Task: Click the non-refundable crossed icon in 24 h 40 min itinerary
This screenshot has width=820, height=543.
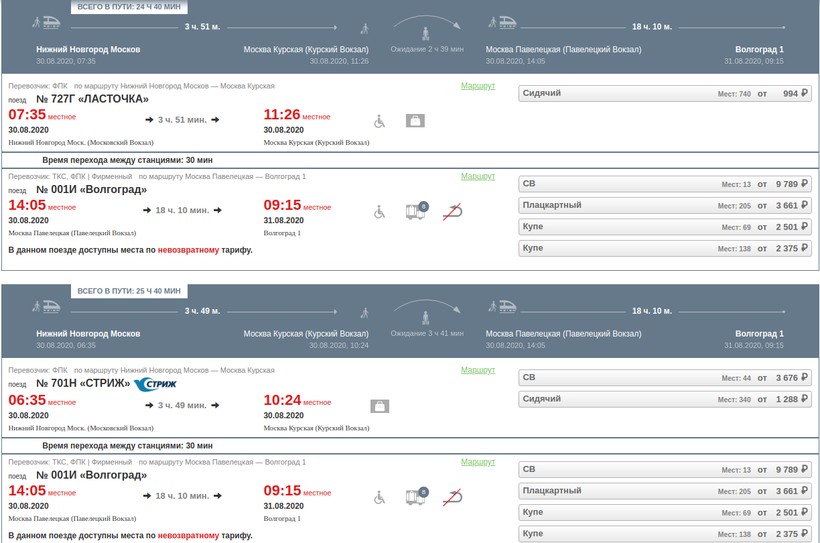Action: pos(453,211)
